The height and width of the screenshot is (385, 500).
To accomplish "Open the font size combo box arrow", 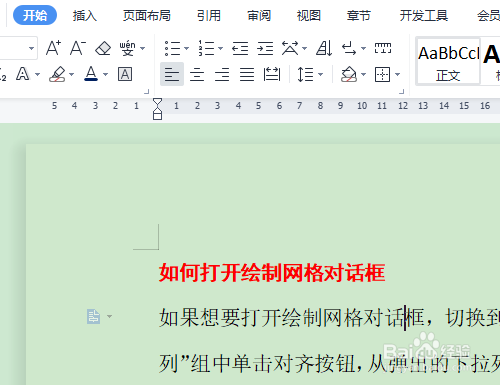I will (31, 48).
